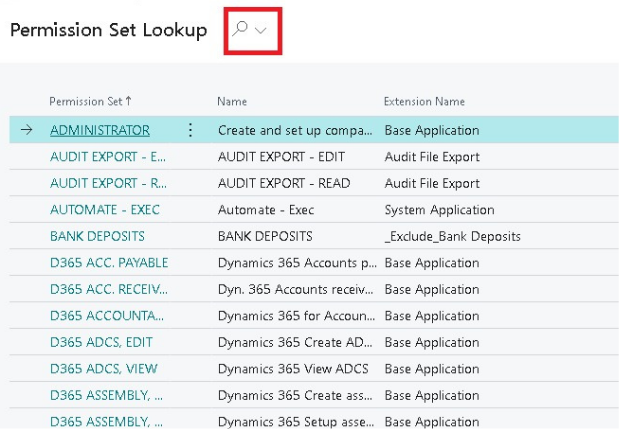Click 'Dynamics 365 Accounts p...' name cell
619x429 pixels.
pyautogui.click(x=297, y=262)
